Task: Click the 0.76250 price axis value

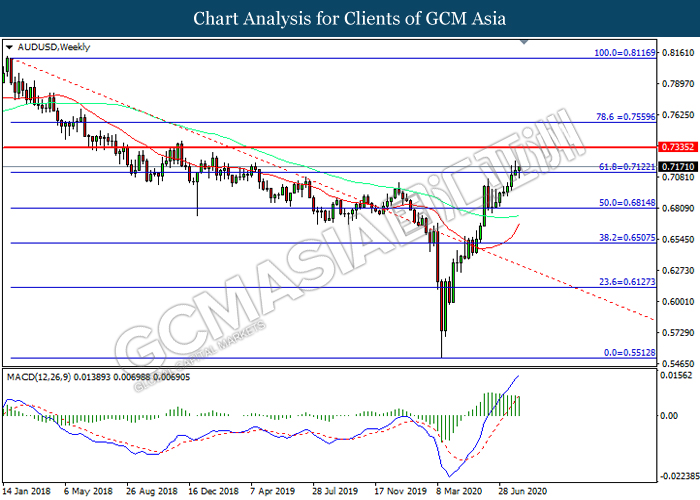Action: click(x=678, y=115)
